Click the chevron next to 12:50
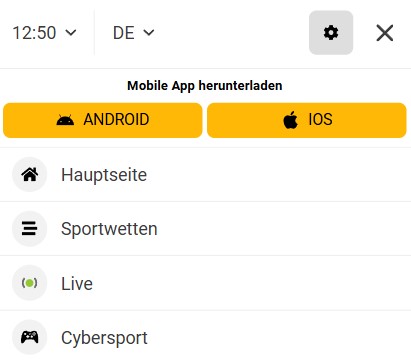 click(71, 33)
